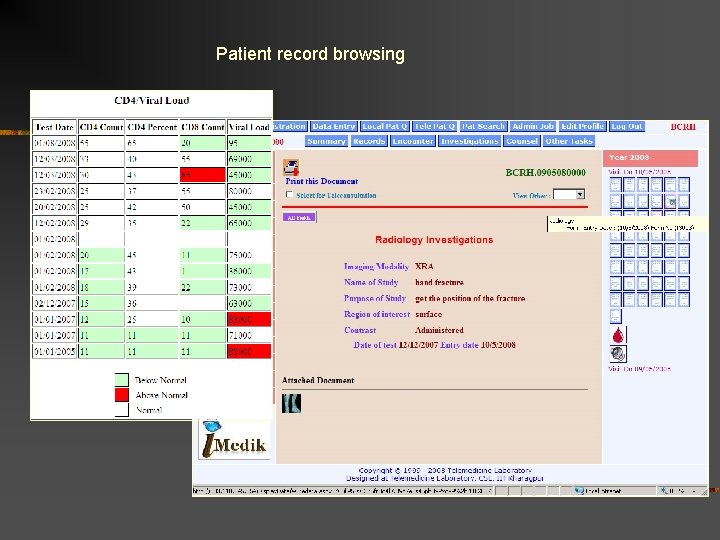Click the Print this Document link
The width and height of the screenshot is (720, 540).
point(321,181)
